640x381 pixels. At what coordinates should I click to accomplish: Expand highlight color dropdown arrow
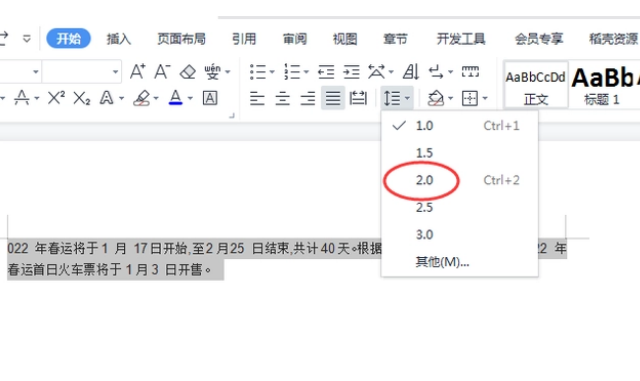[156, 98]
